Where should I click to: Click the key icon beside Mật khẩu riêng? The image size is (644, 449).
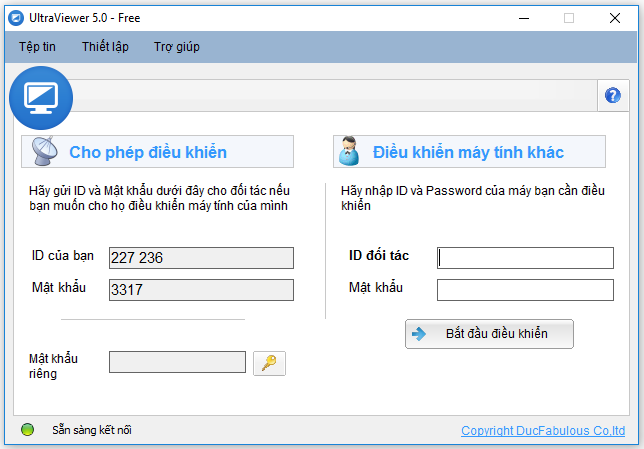coord(269,363)
